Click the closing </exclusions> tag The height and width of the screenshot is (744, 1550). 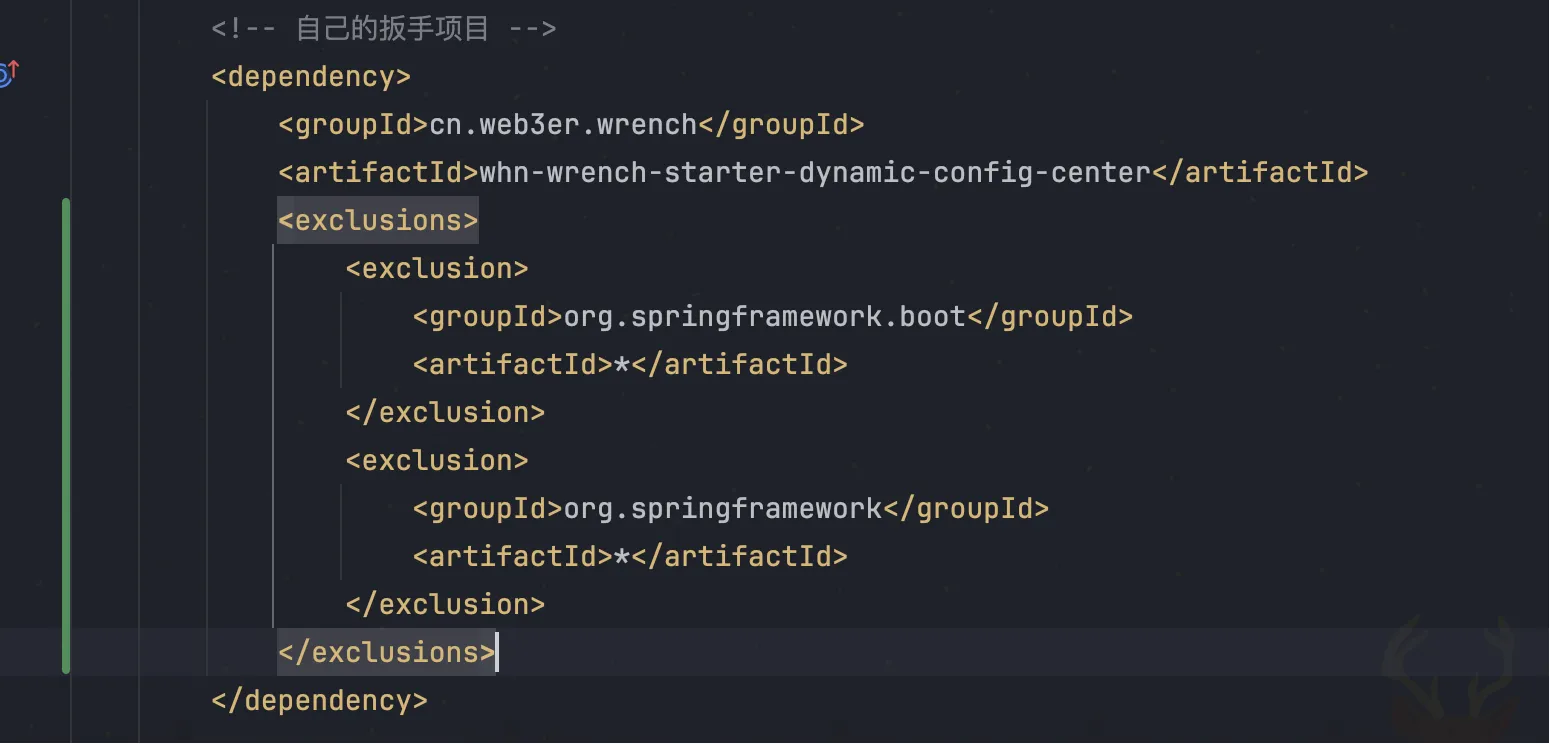(386, 653)
